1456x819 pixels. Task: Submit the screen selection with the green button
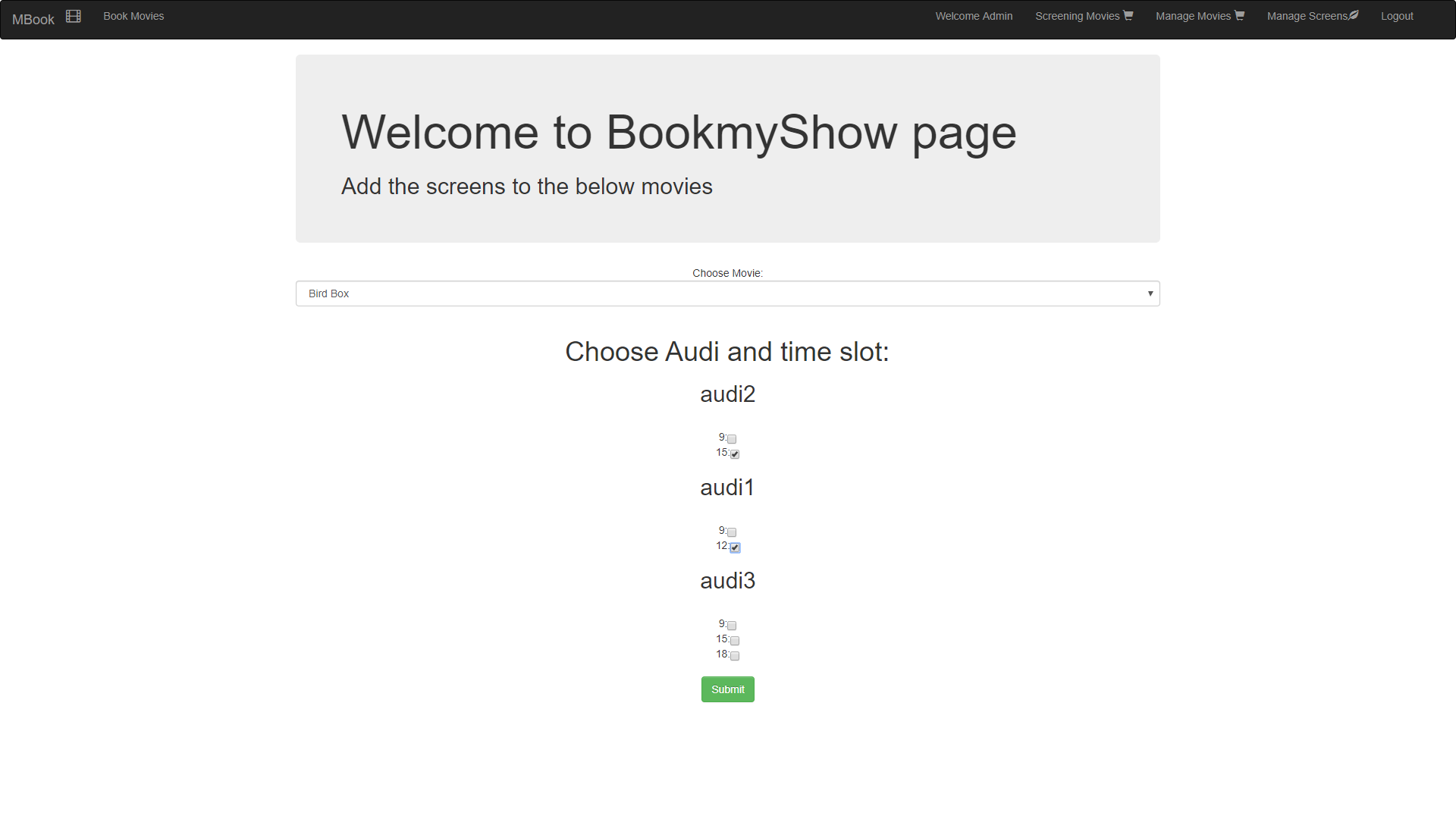click(728, 689)
